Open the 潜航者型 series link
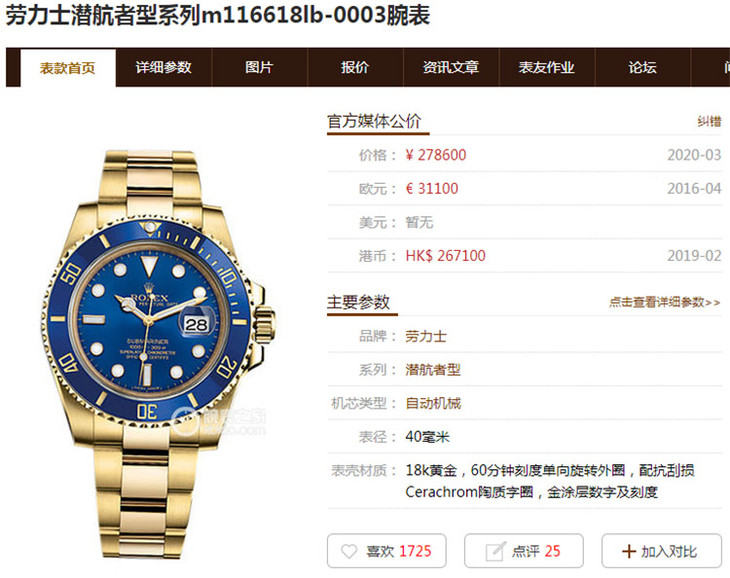Viewport: 730px width, 578px height. coord(433,370)
